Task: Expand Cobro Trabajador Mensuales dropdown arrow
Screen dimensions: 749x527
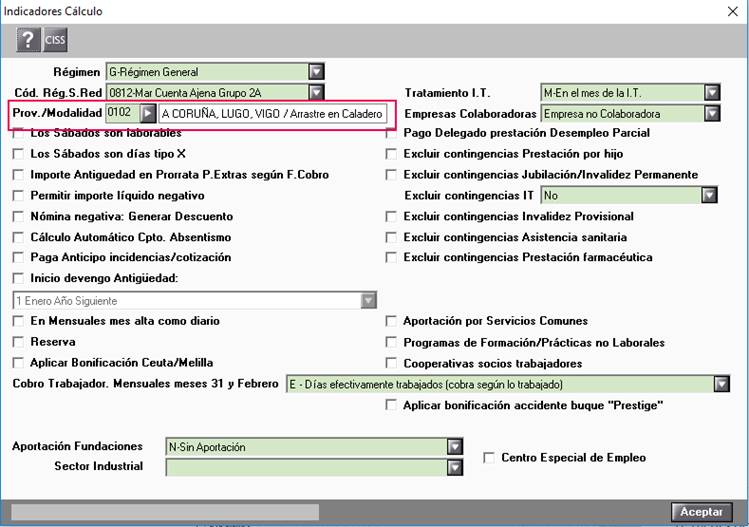Action: click(x=721, y=384)
